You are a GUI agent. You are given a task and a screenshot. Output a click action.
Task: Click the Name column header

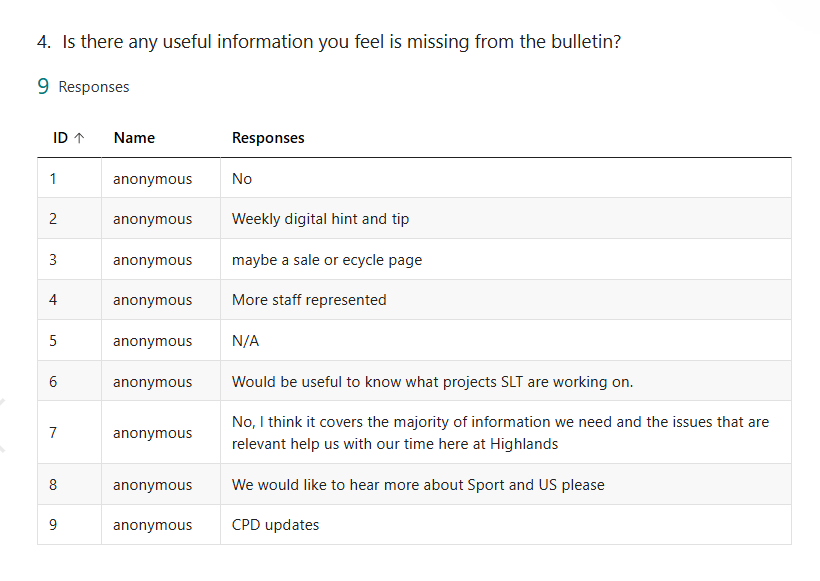point(134,138)
